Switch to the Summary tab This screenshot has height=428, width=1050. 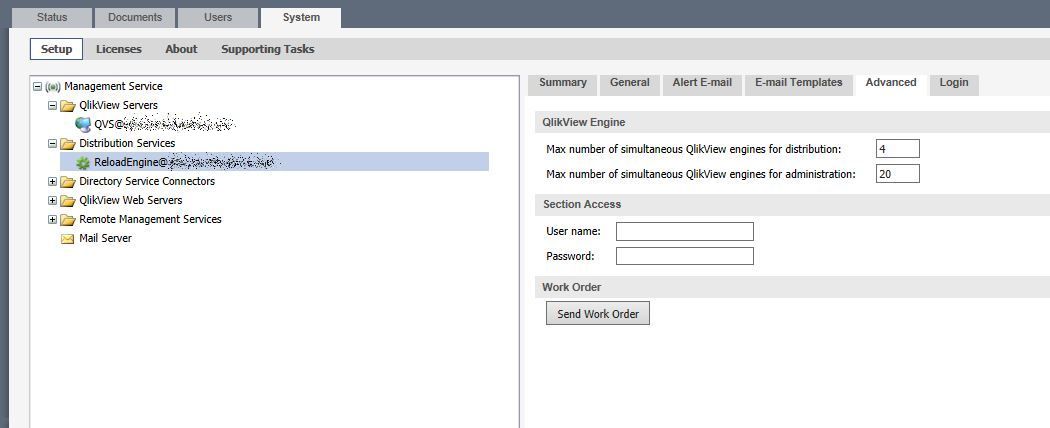tap(562, 83)
